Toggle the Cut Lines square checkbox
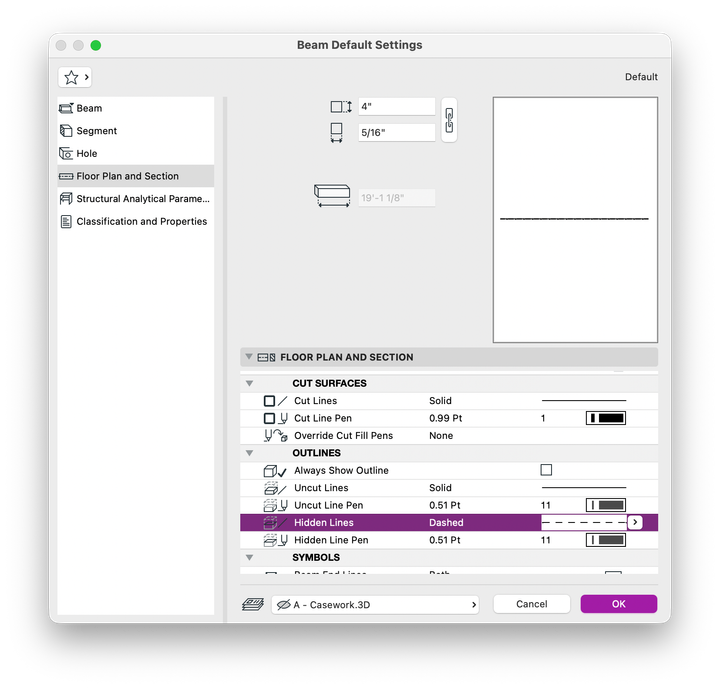The width and height of the screenshot is (720, 688). click(x=270, y=401)
